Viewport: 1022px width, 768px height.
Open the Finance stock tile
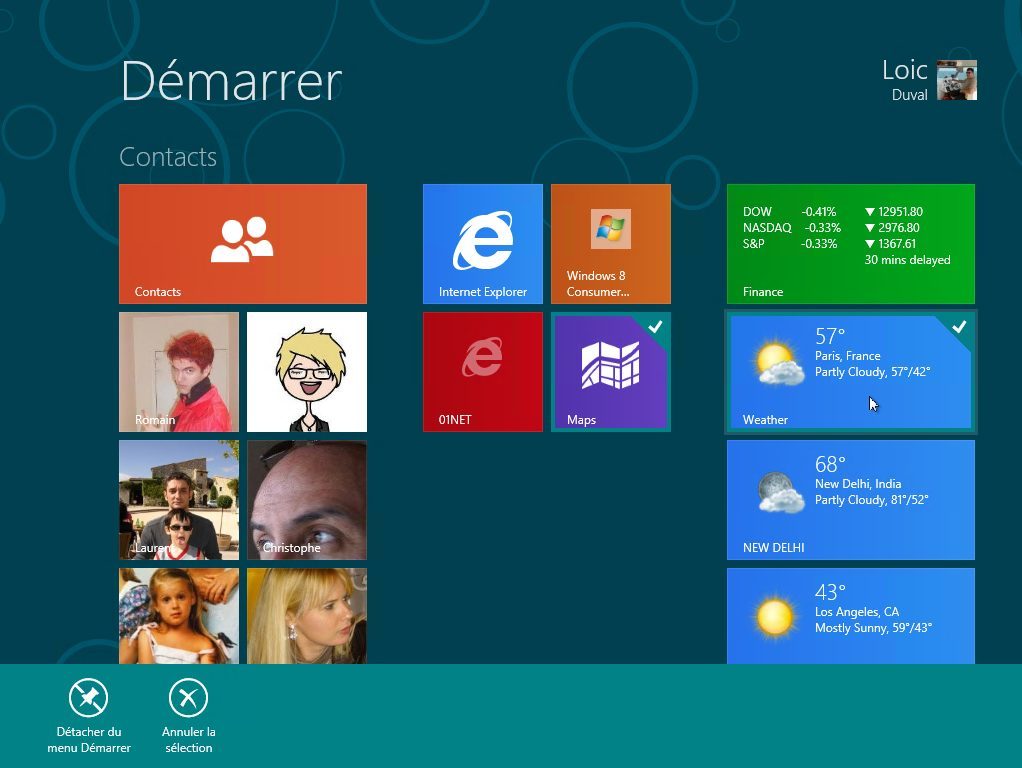click(x=850, y=243)
